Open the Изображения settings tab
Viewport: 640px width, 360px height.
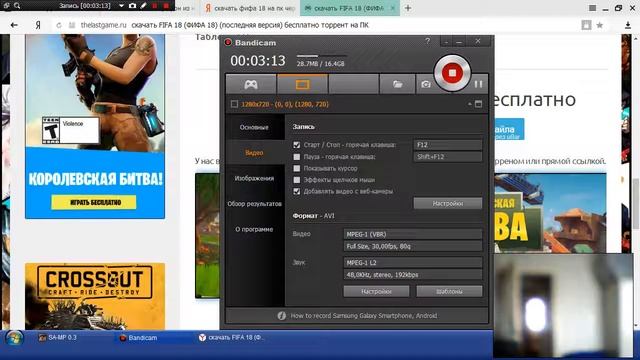254,178
